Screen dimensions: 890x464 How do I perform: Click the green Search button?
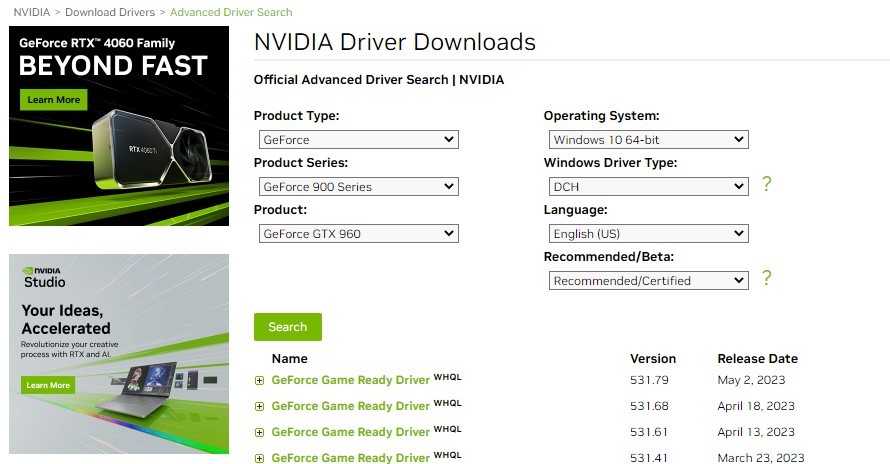click(288, 327)
